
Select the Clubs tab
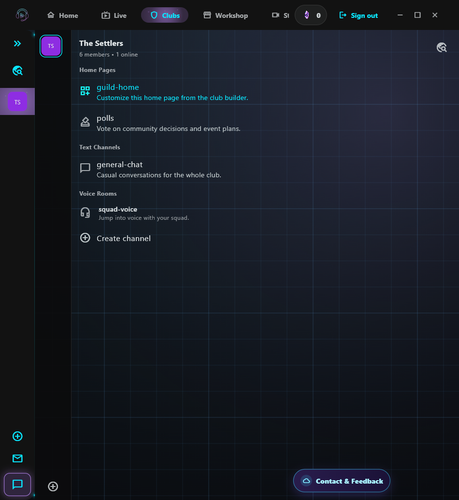pyautogui.click(x=165, y=15)
